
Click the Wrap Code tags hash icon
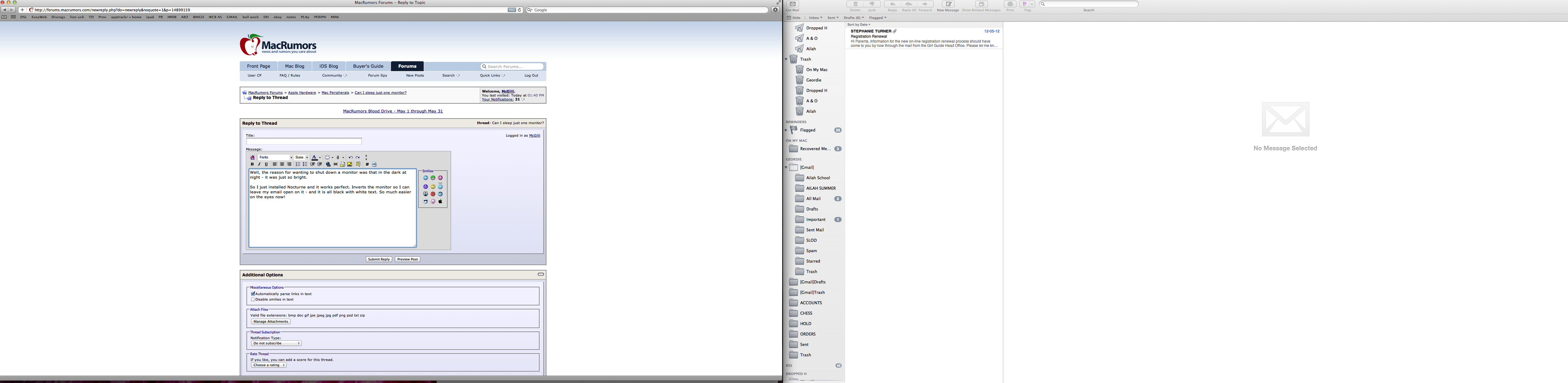point(367,164)
